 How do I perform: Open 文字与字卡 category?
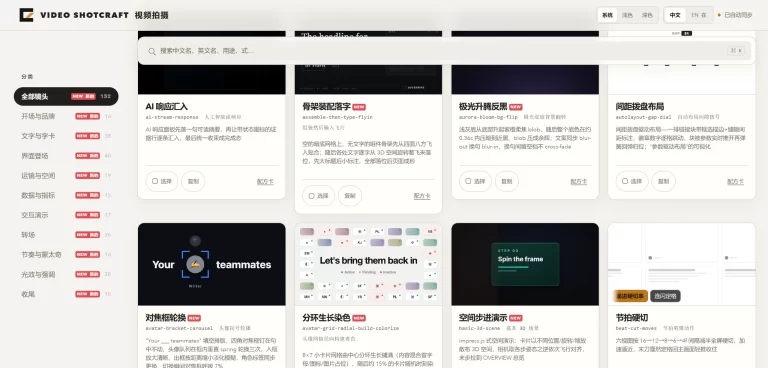[66, 136]
